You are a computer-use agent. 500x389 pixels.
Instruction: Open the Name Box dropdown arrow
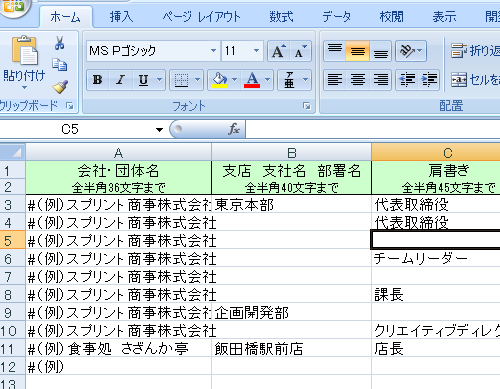tap(160, 129)
